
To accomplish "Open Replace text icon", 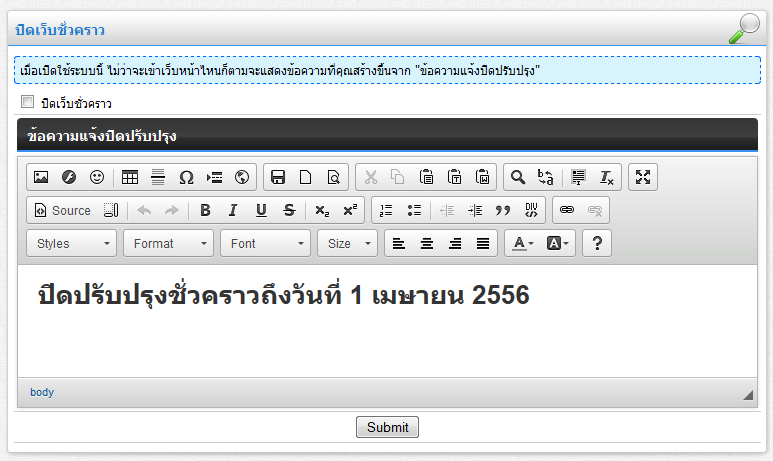I will (x=546, y=177).
